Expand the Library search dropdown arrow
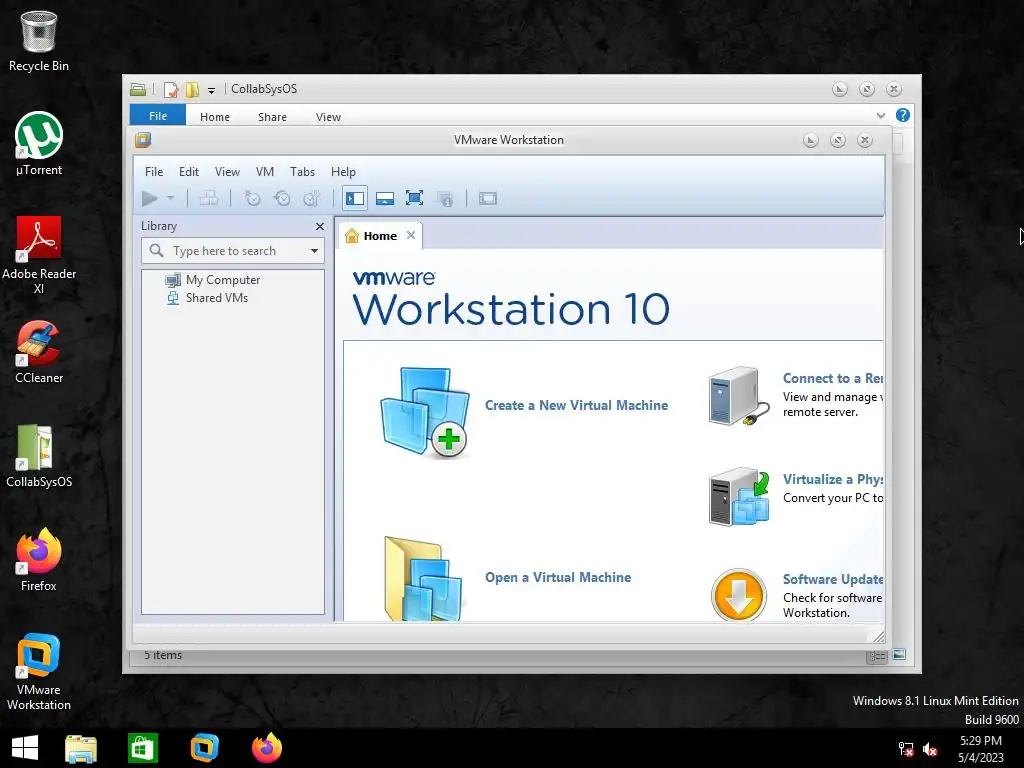 (x=314, y=251)
